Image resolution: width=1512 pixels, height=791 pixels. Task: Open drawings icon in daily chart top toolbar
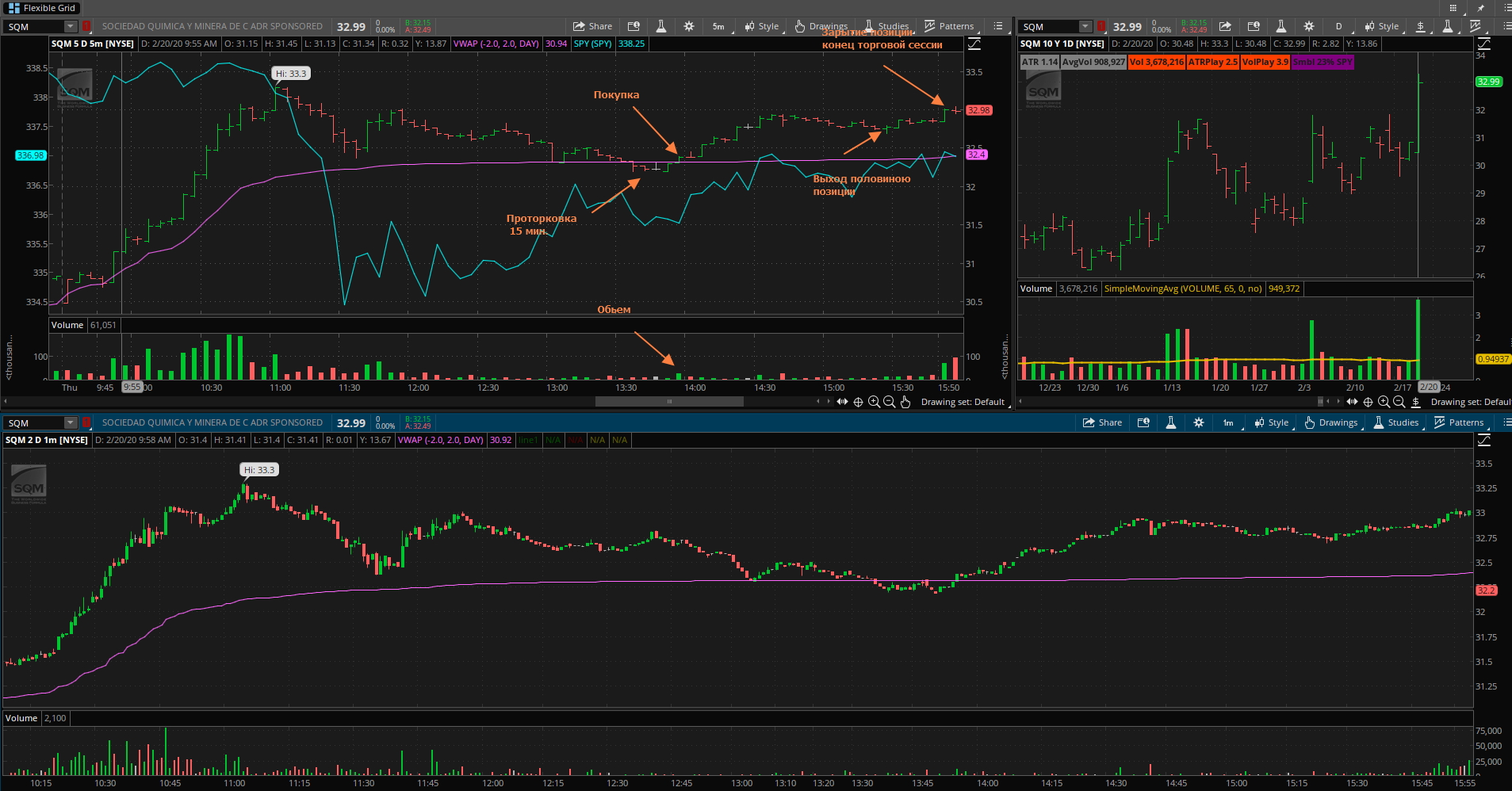[1421, 26]
